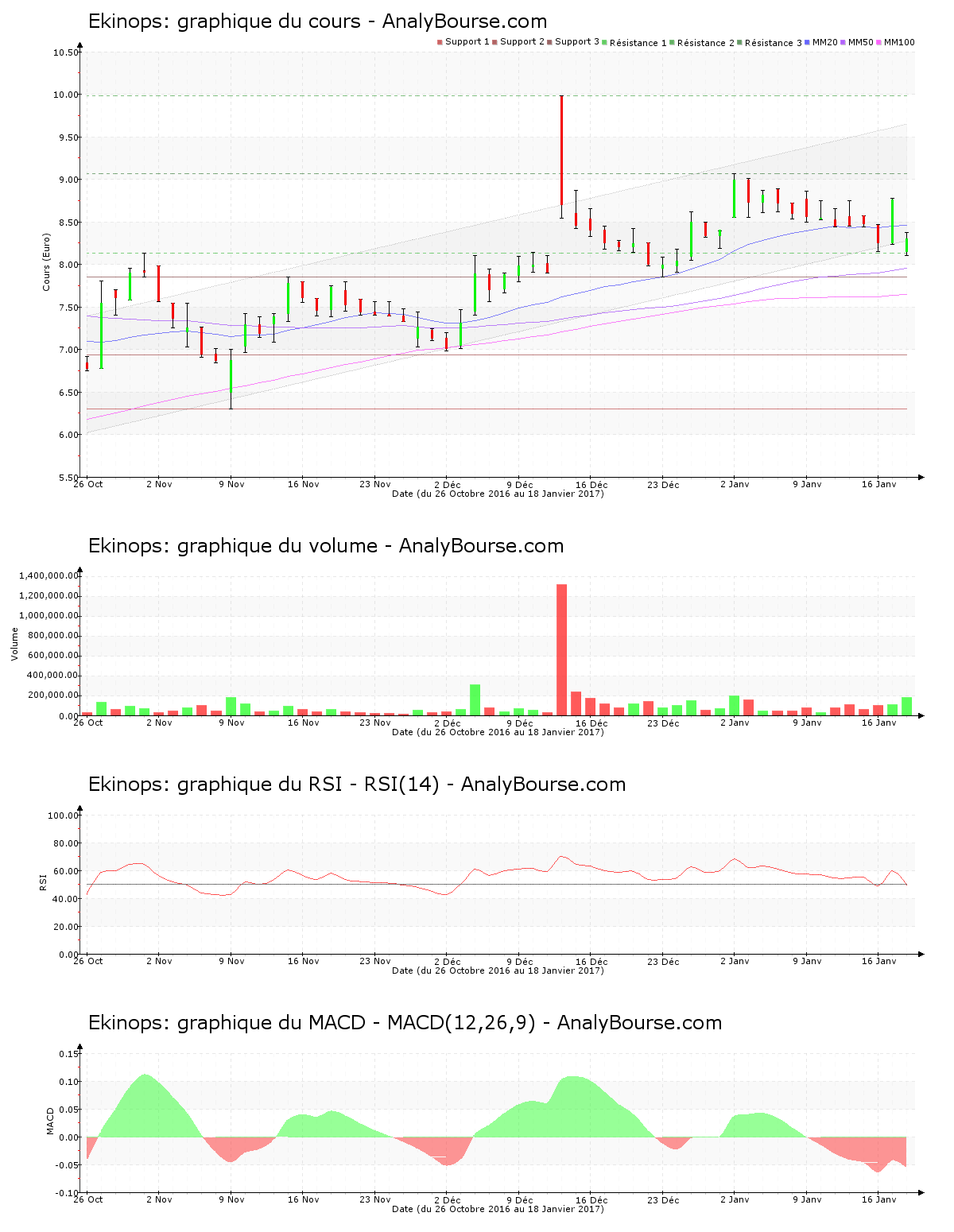Click the 600,000.00 volume axis value
The height and width of the screenshot is (1232, 954).
pyautogui.click(x=54, y=656)
